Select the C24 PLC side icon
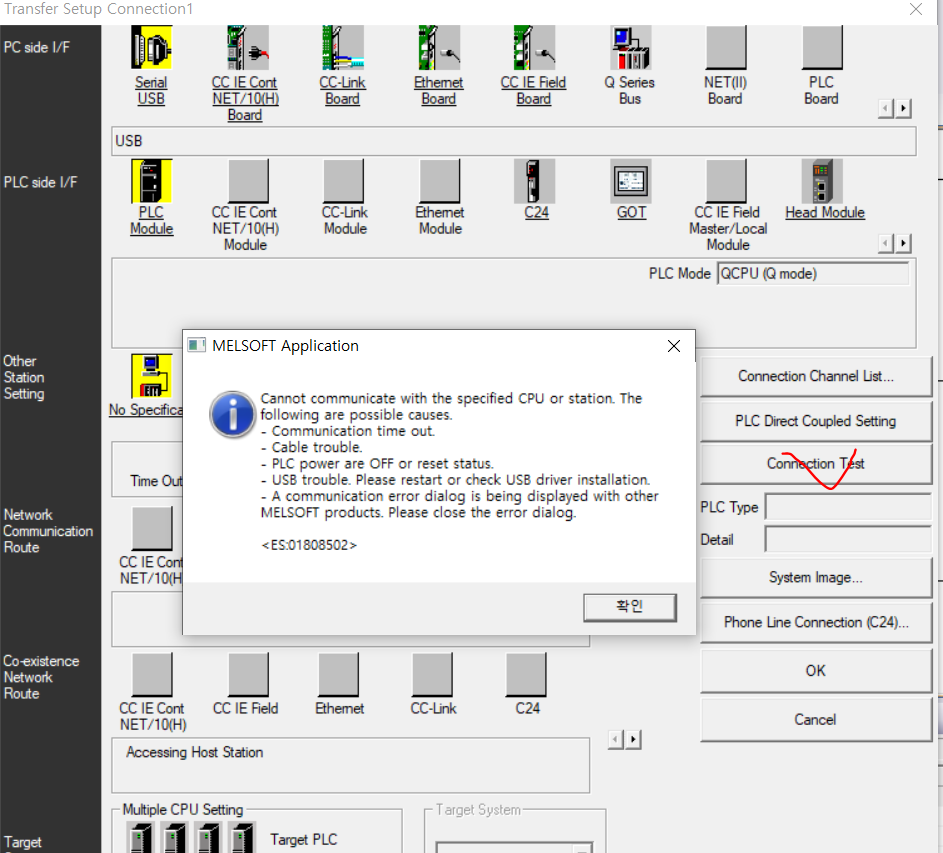This screenshot has height=853, width=943. [535, 181]
